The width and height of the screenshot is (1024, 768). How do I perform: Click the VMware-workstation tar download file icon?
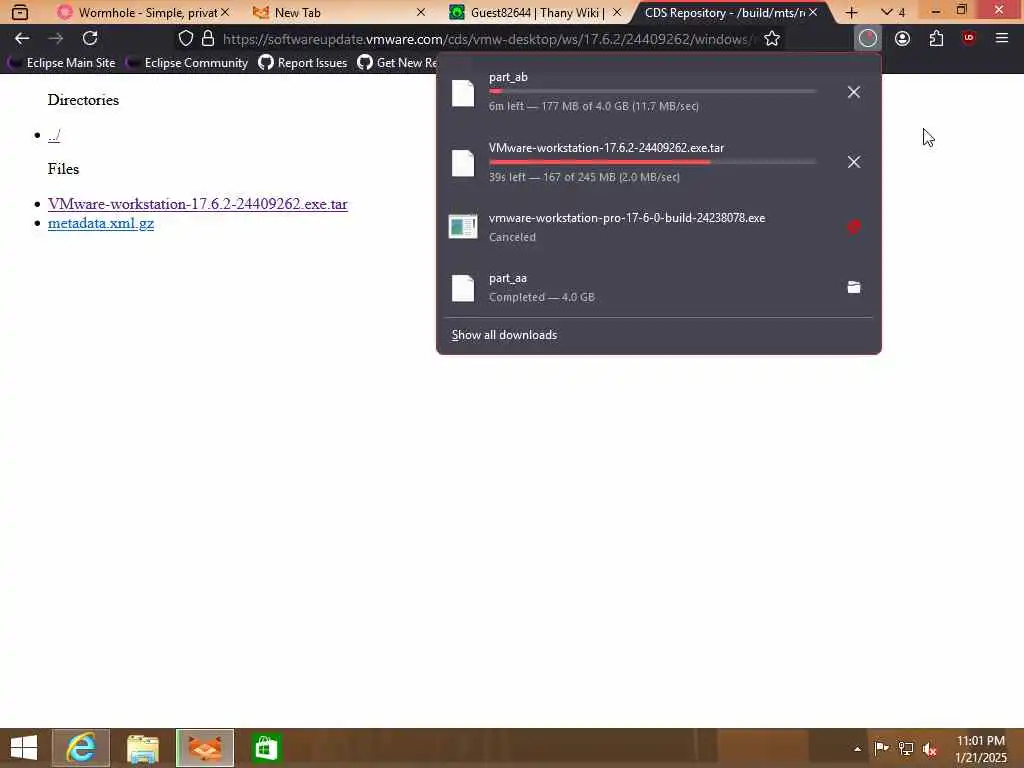(463, 163)
